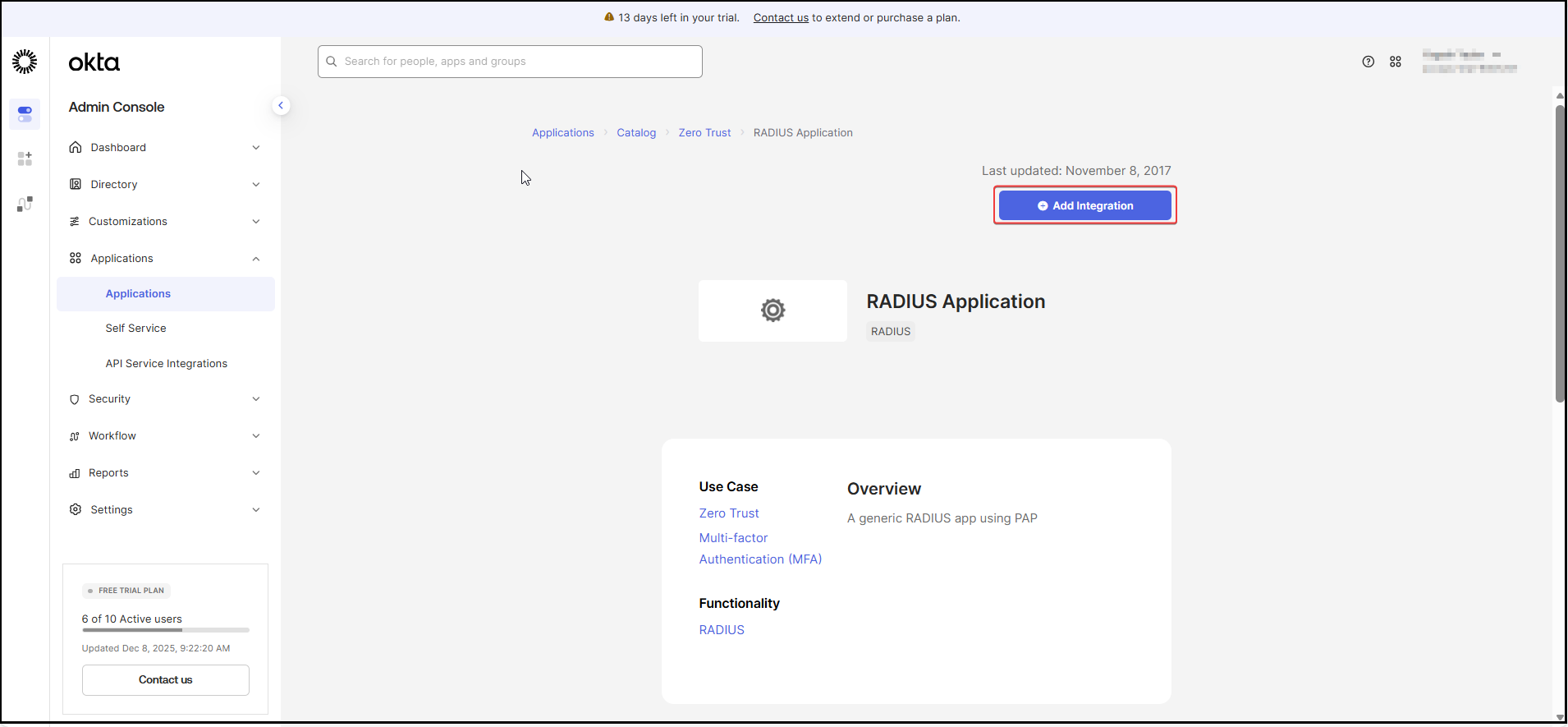
Task: Focus the people, apps and groups search field
Action: coord(510,62)
